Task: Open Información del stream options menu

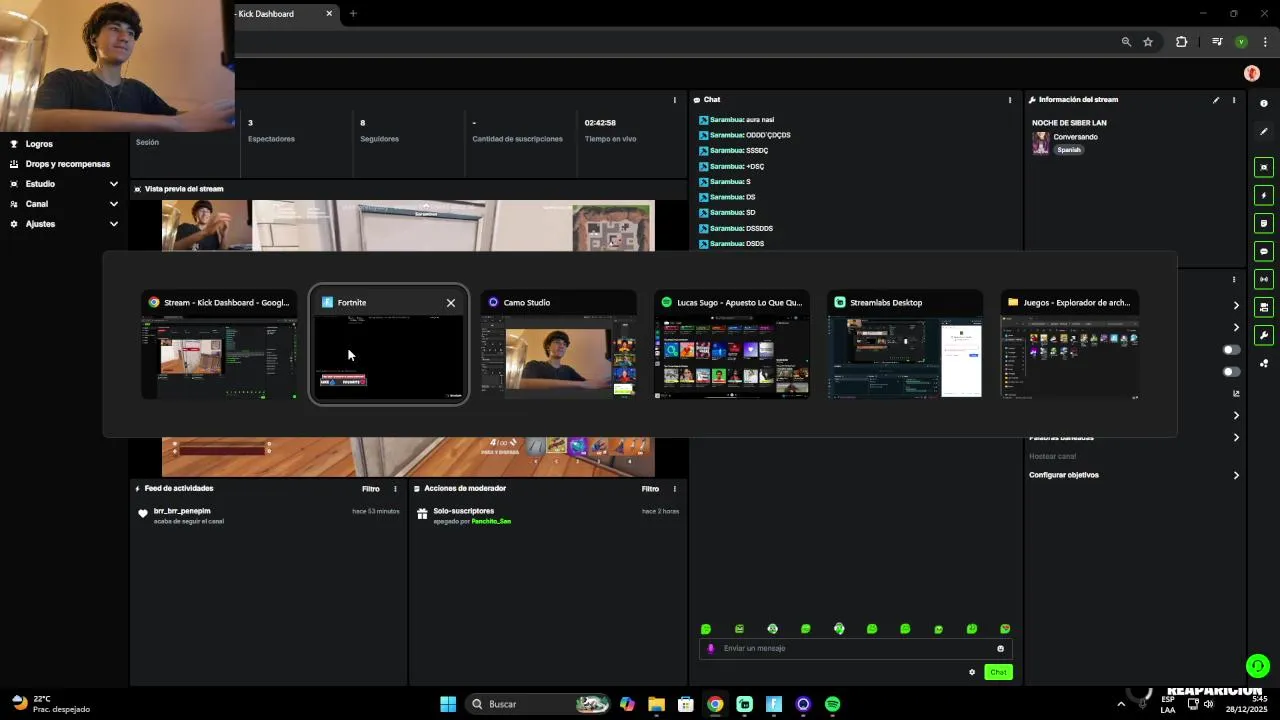Action: 1234,100
